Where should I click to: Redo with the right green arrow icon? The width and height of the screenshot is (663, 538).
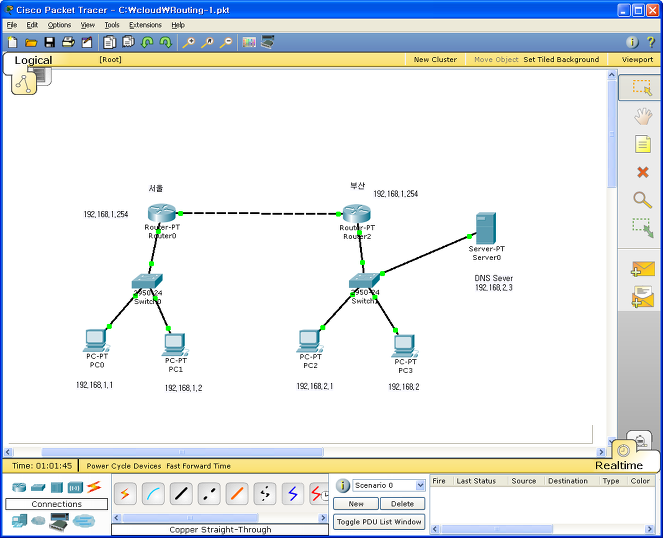[166, 42]
